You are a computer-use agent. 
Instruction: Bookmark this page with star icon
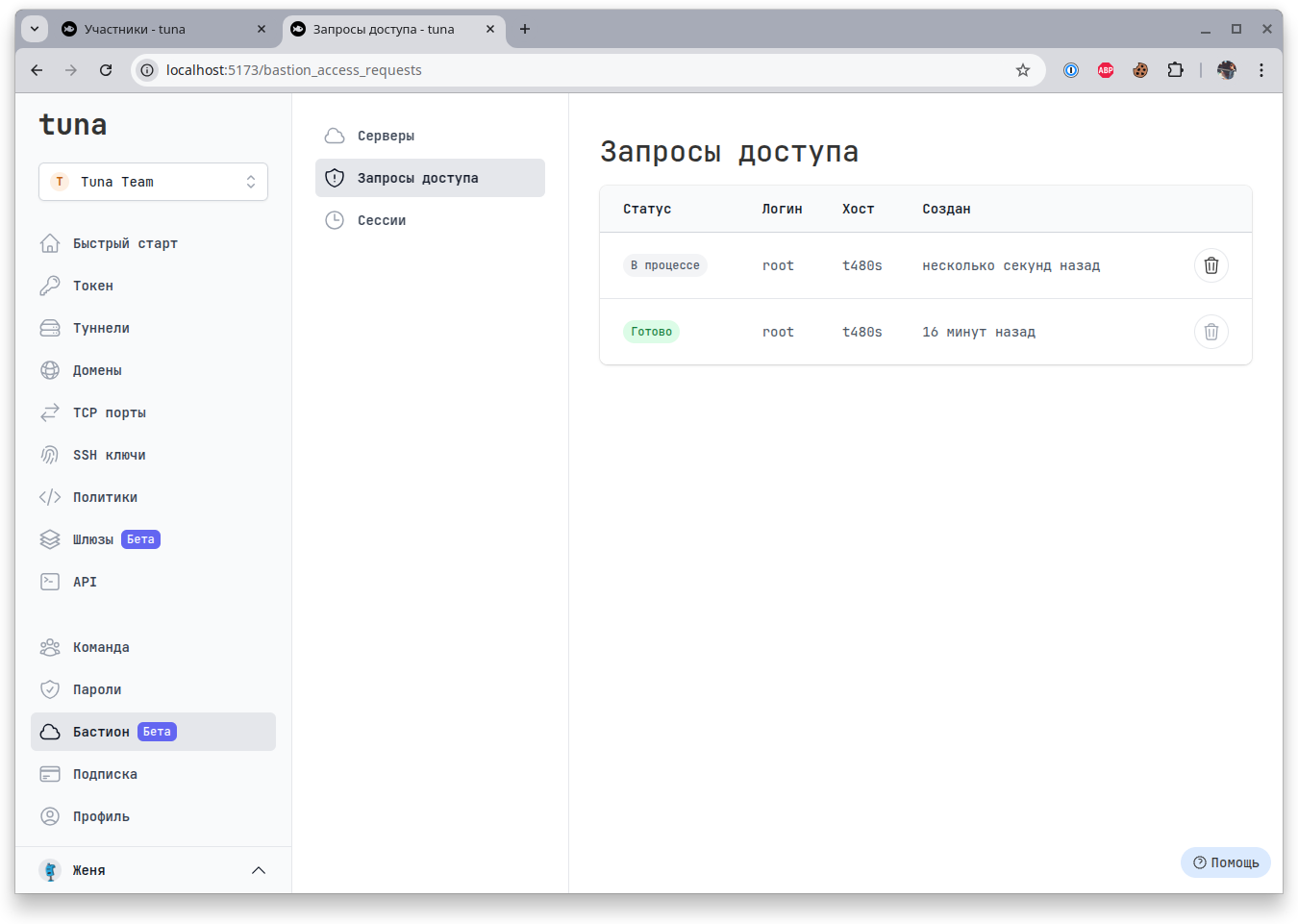pyautogui.click(x=1023, y=70)
